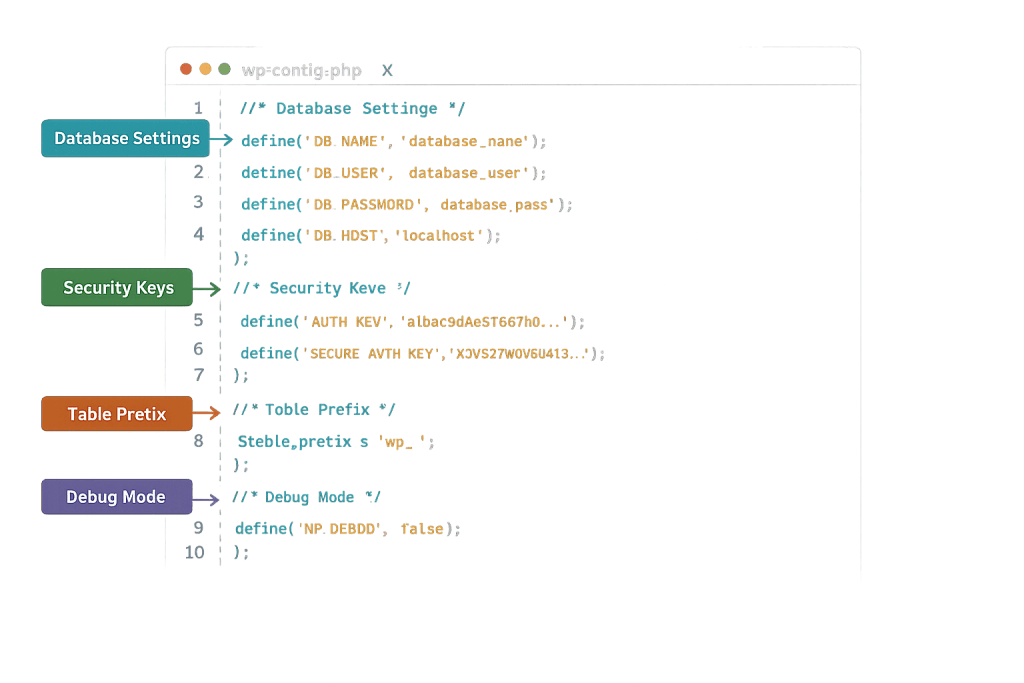Click the 'XJVS27W0V6U413...' key string
The image size is (1024, 683).
click(x=519, y=354)
